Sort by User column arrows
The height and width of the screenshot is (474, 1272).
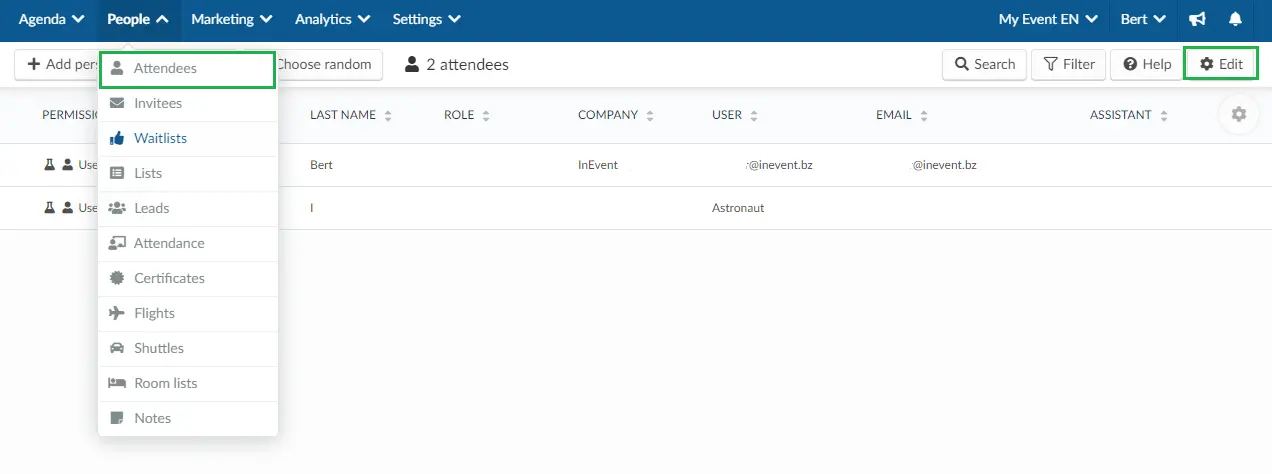click(754, 116)
